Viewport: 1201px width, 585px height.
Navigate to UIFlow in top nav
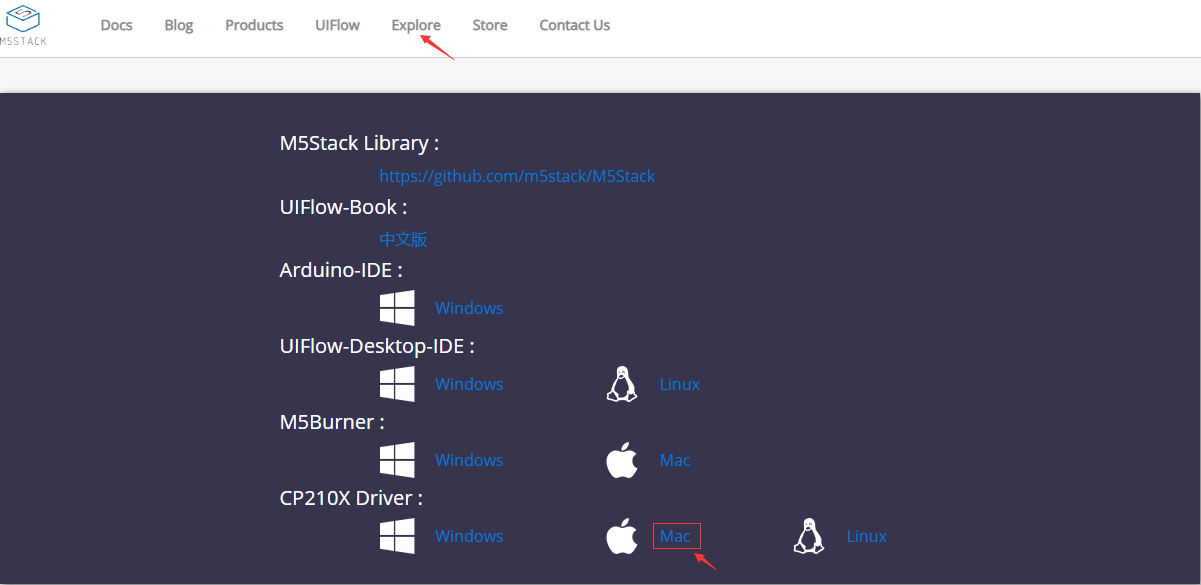(337, 25)
